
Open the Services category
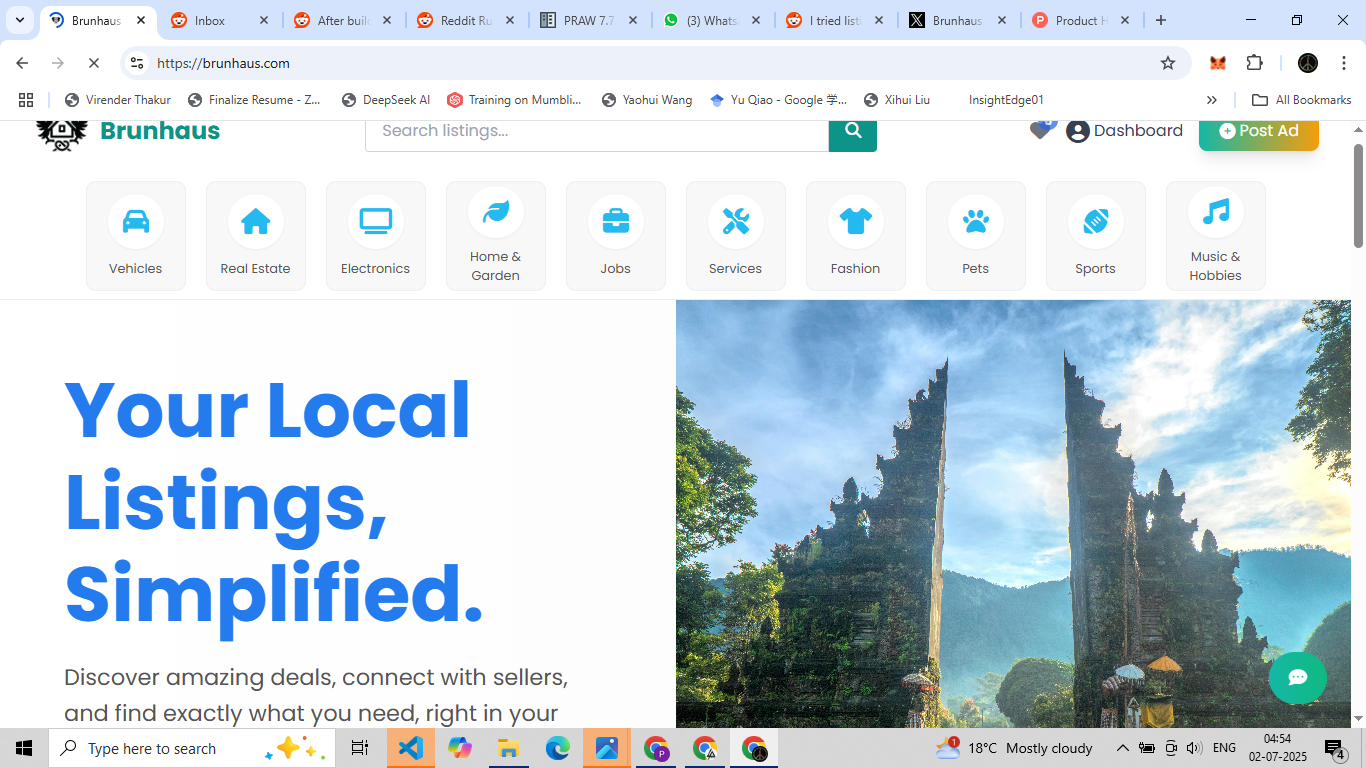click(x=736, y=236)
